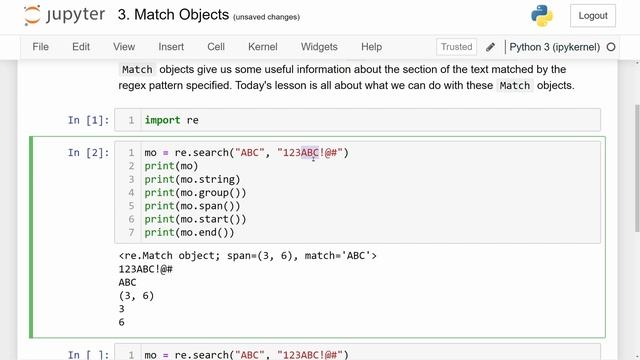Screen dimensions: 640x360
Task: Open the Insert menu
Action: point(171,47)
